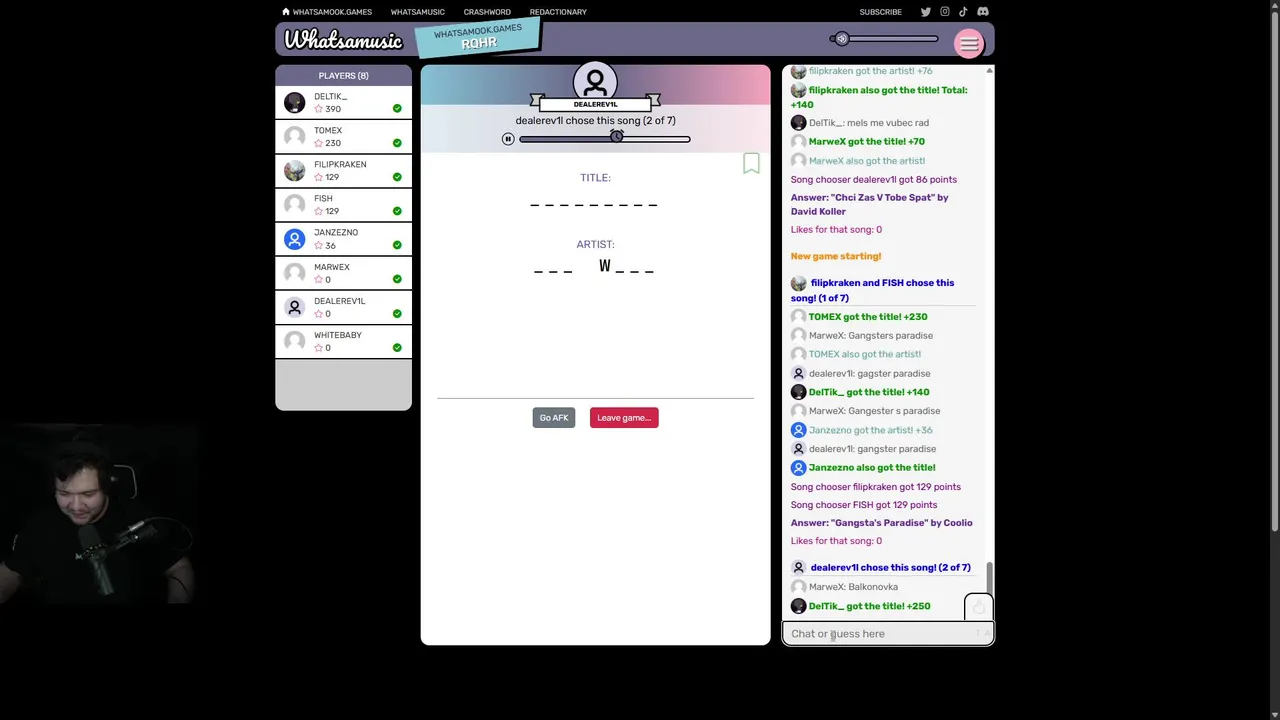This screenshot has height=720, width=1280.
Task: Click FISH avatar in player list
Action: click(294, 204)
